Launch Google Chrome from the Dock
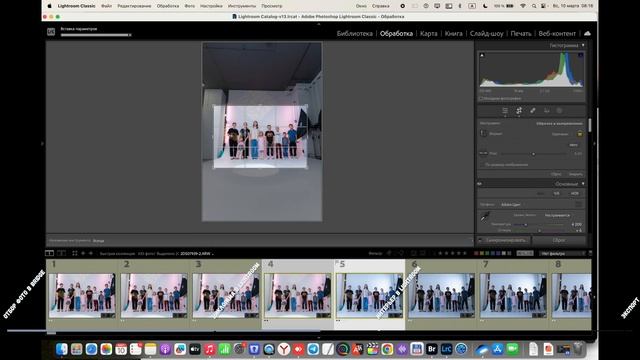The width and height of the screenshot is (640, 360). [x=387, y=349]
